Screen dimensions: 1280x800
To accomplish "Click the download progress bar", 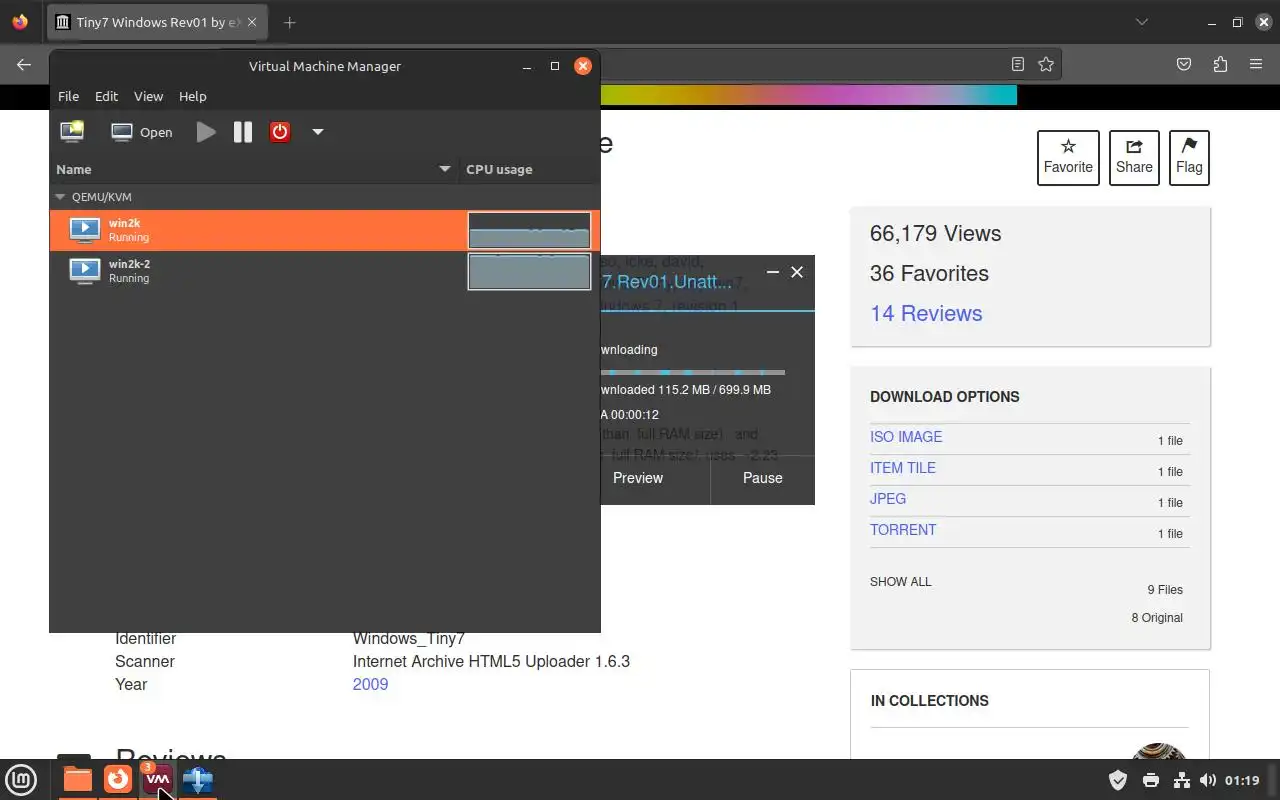I will click(693, 372).
